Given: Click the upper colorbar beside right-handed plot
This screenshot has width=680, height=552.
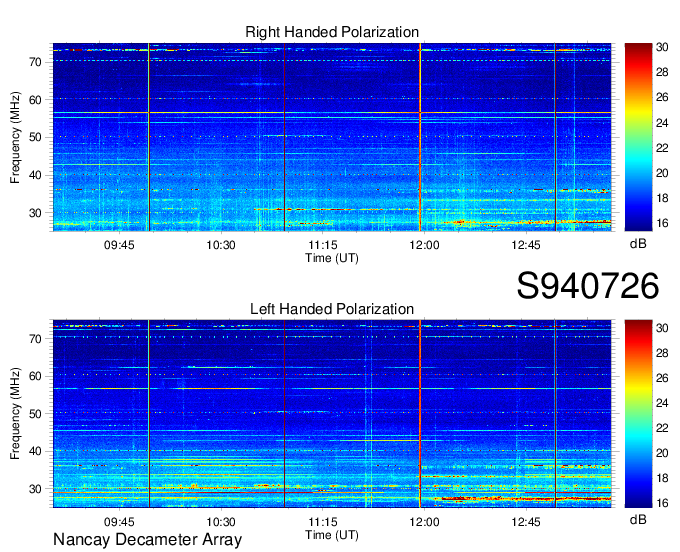Looking at the screenshot, I should point(638,137).
